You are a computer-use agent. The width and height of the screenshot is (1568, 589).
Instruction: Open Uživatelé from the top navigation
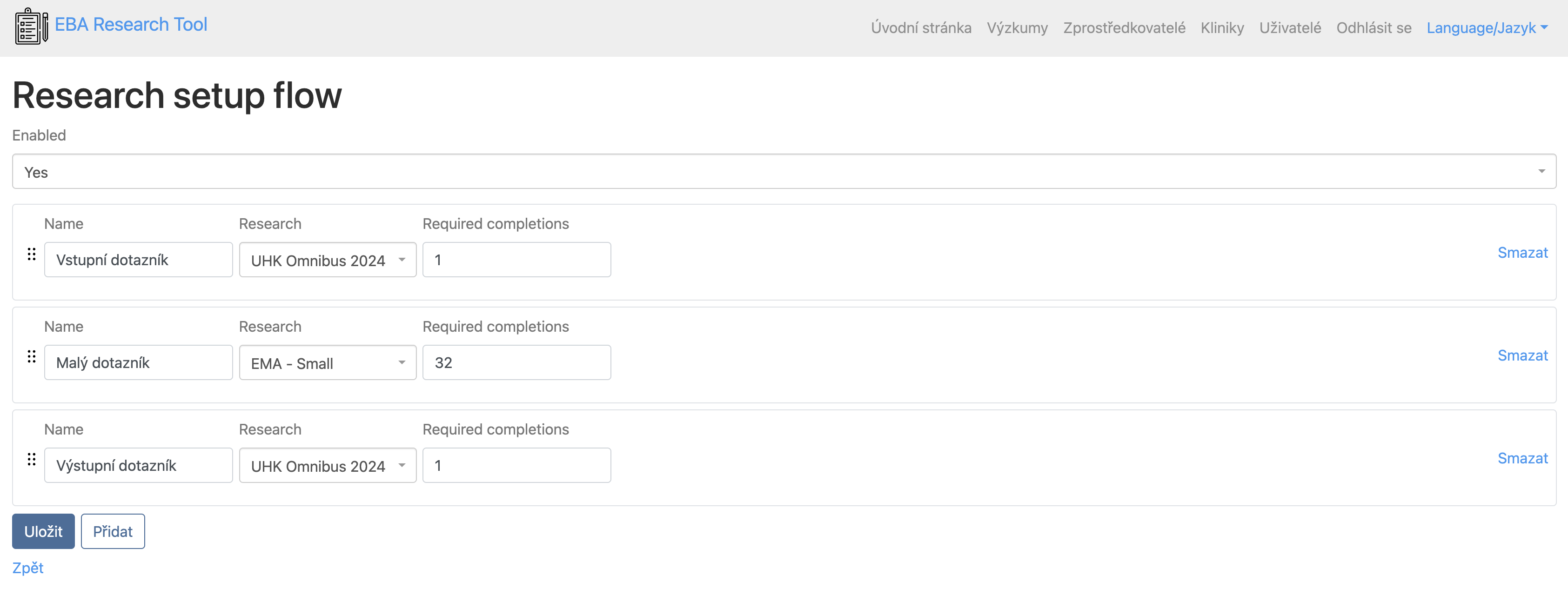coord(1290,28)
